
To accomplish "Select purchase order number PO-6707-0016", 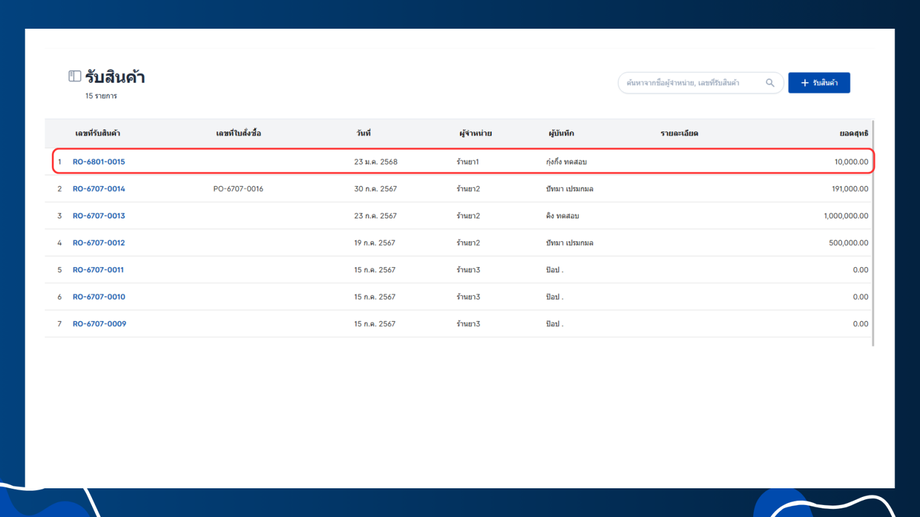I will (238, 189).
